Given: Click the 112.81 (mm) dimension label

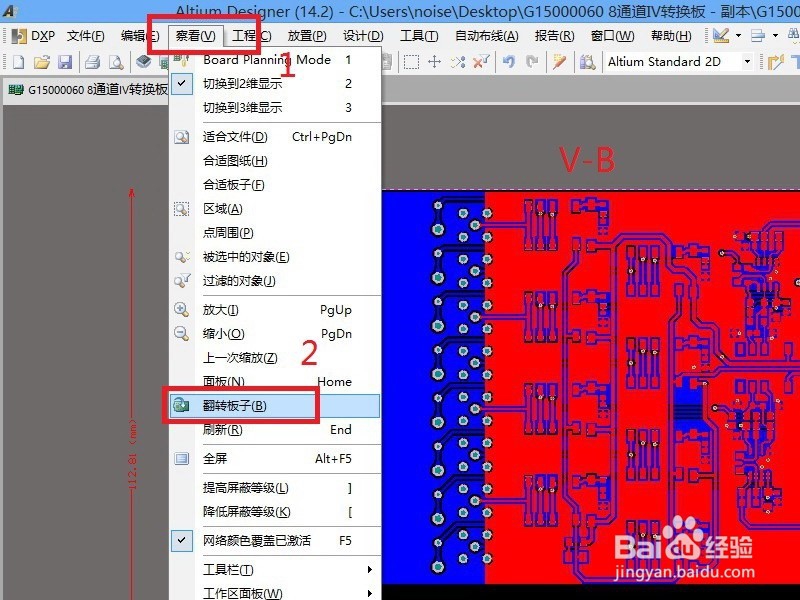Looking at the screenshot, I should coord(133,455).
